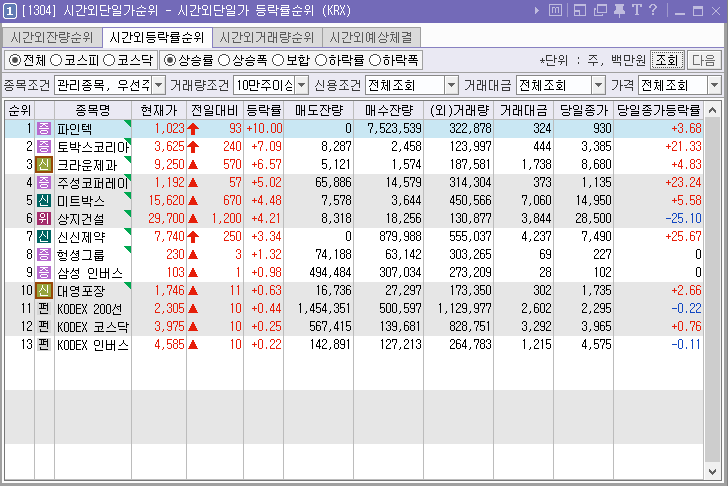Screen dimensions: 728x486
Task: Open help with the question mark icon
Action: pos(653,10)
